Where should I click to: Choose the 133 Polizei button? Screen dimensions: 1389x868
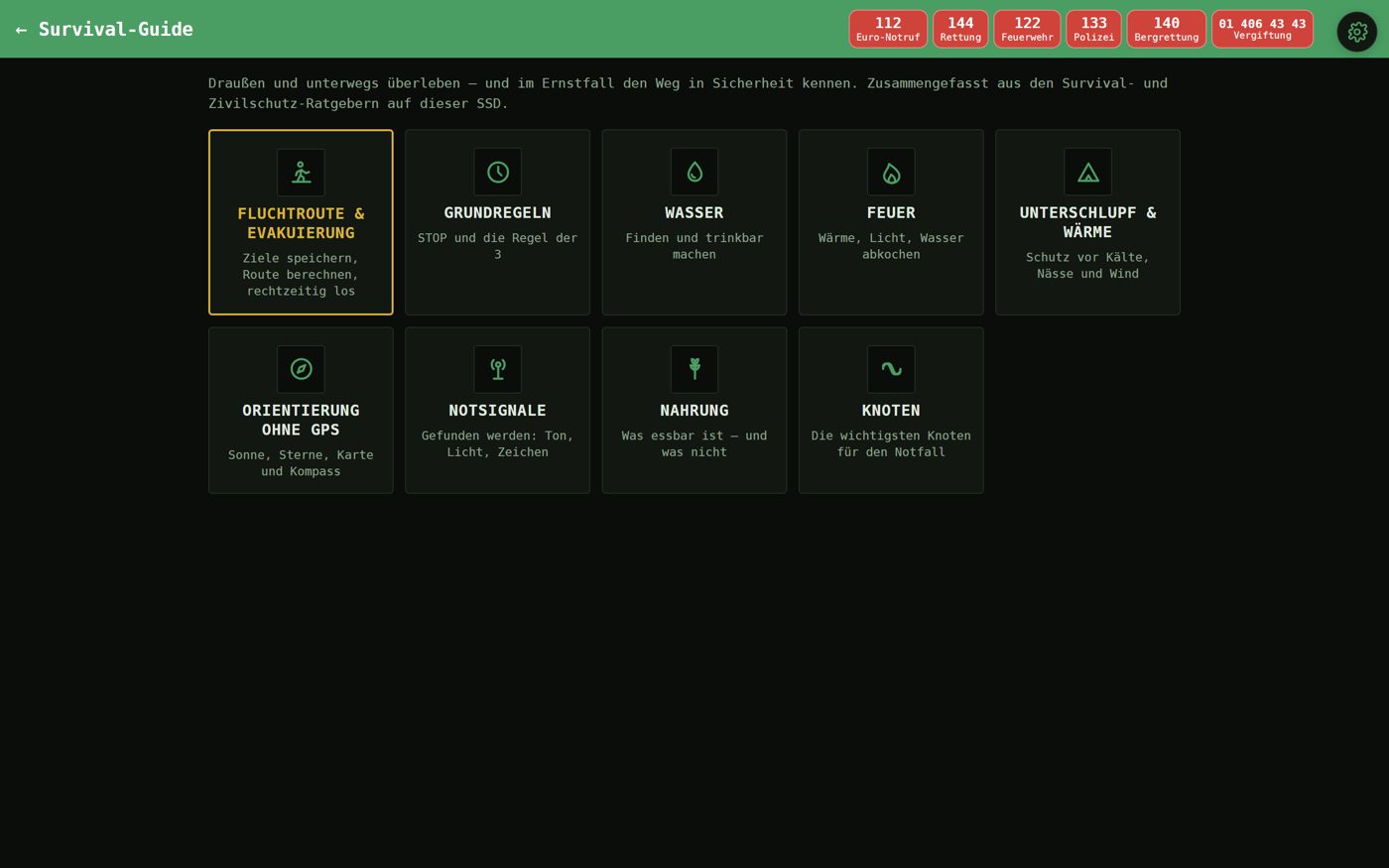pos(1093,29)
